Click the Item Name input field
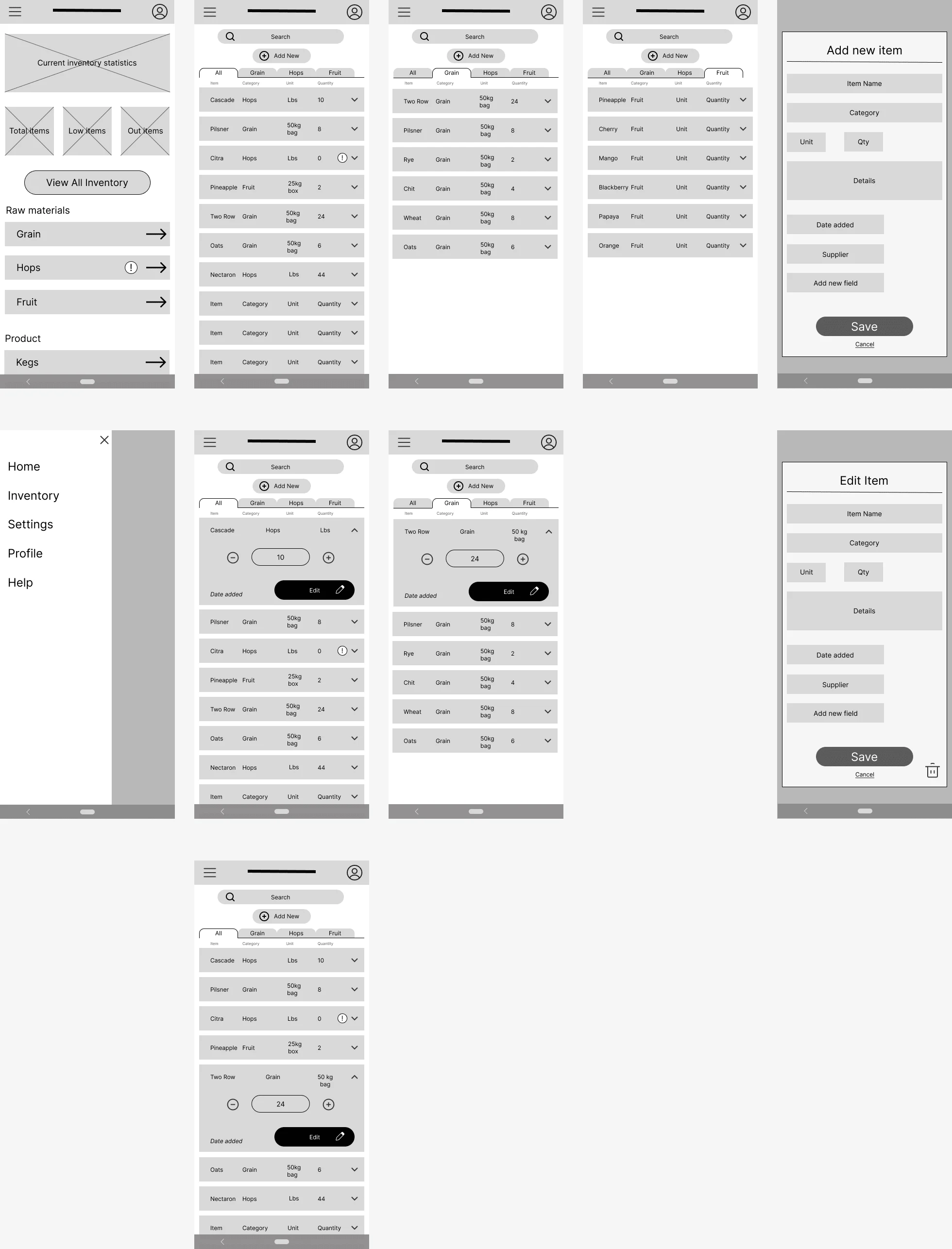The width and height of the screenshot is (952, 1249). tap(864, 84)
